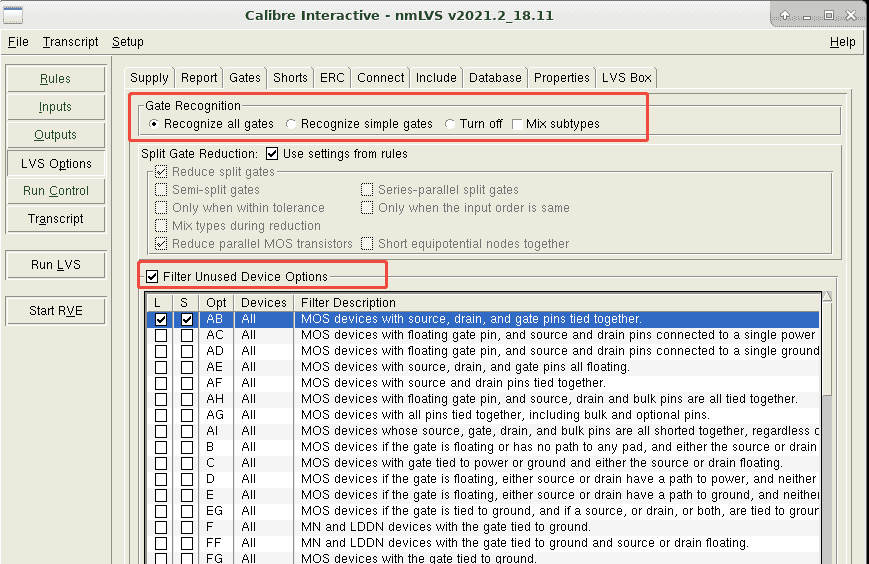Image resolution: width=869 pixels, height=564 pixels.
Task: Open the Setup menu
Action: coord(127,42)
